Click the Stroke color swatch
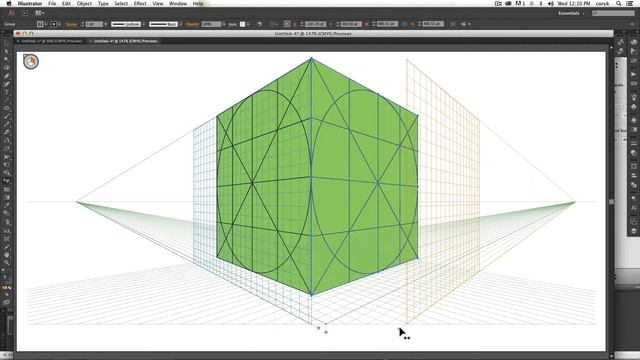Viewport: 640px width, 360px height. pos(54,24)
